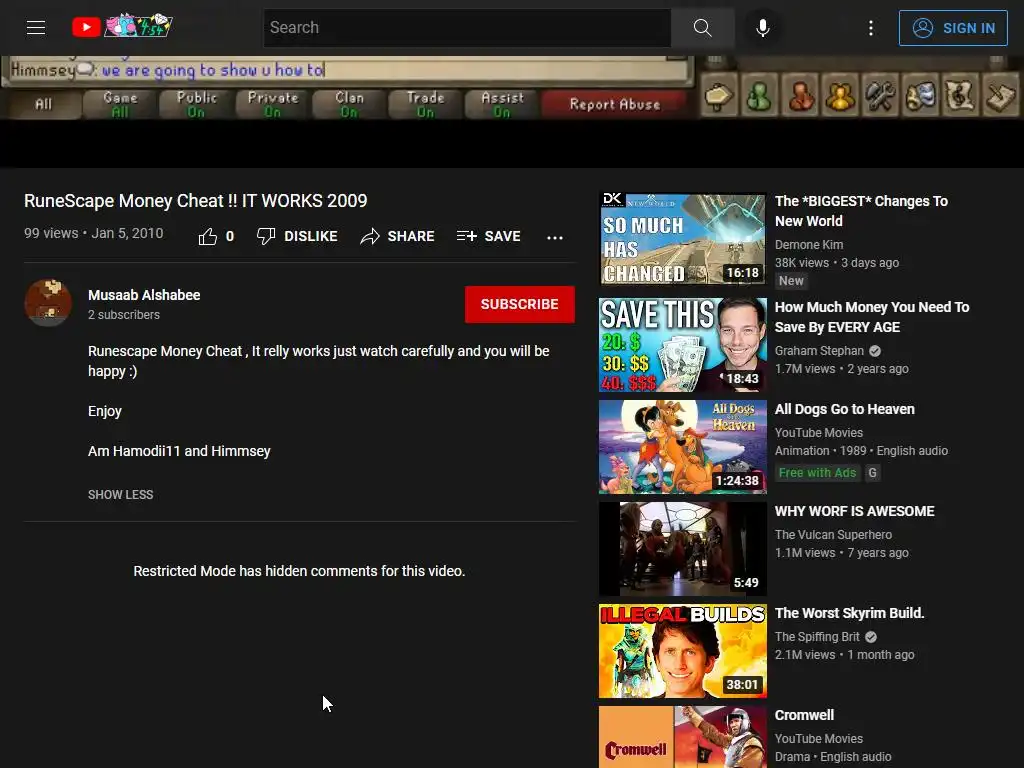Screen dimensions: 1024x768
Task: Open the emotes masks icon in game
Action: [x=920, y=96]
